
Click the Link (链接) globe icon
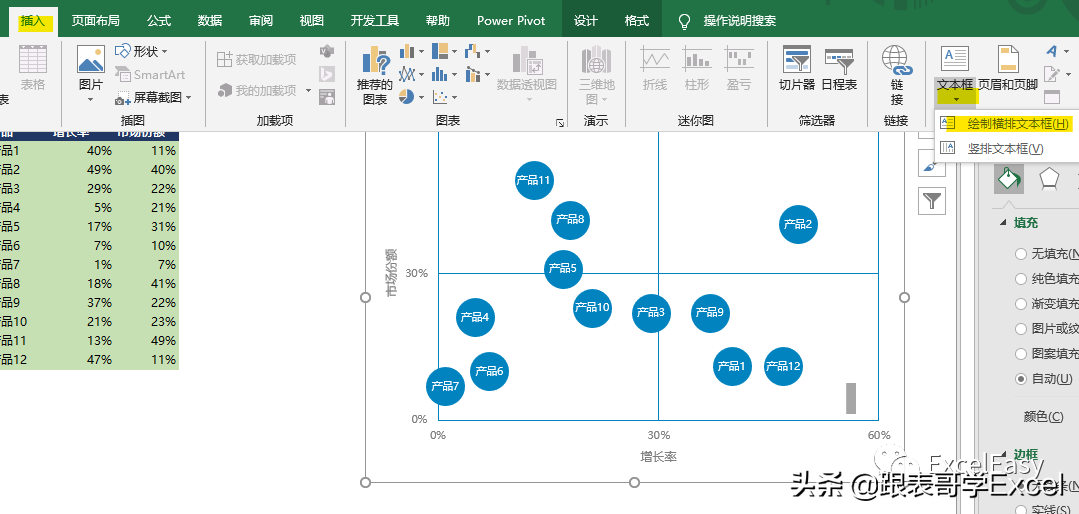(x=897, y=61)
